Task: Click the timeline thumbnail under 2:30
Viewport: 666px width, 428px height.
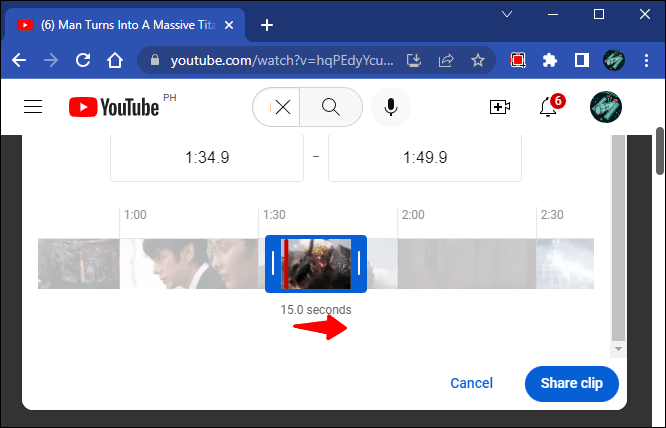Action: point(565,264)
